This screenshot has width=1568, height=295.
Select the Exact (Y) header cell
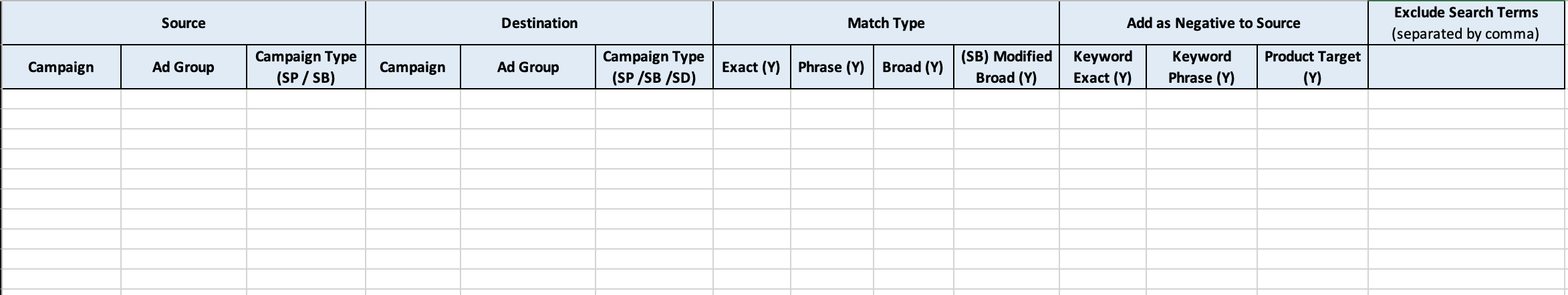(x=751, y=67)
